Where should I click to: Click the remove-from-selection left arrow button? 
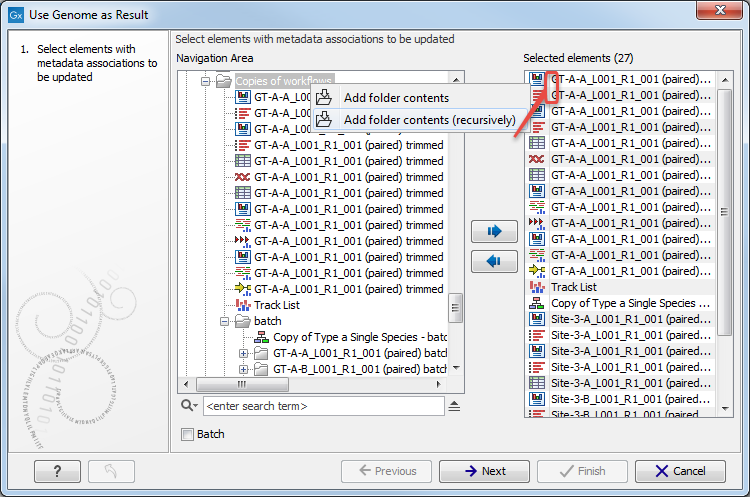click(494, 262)
